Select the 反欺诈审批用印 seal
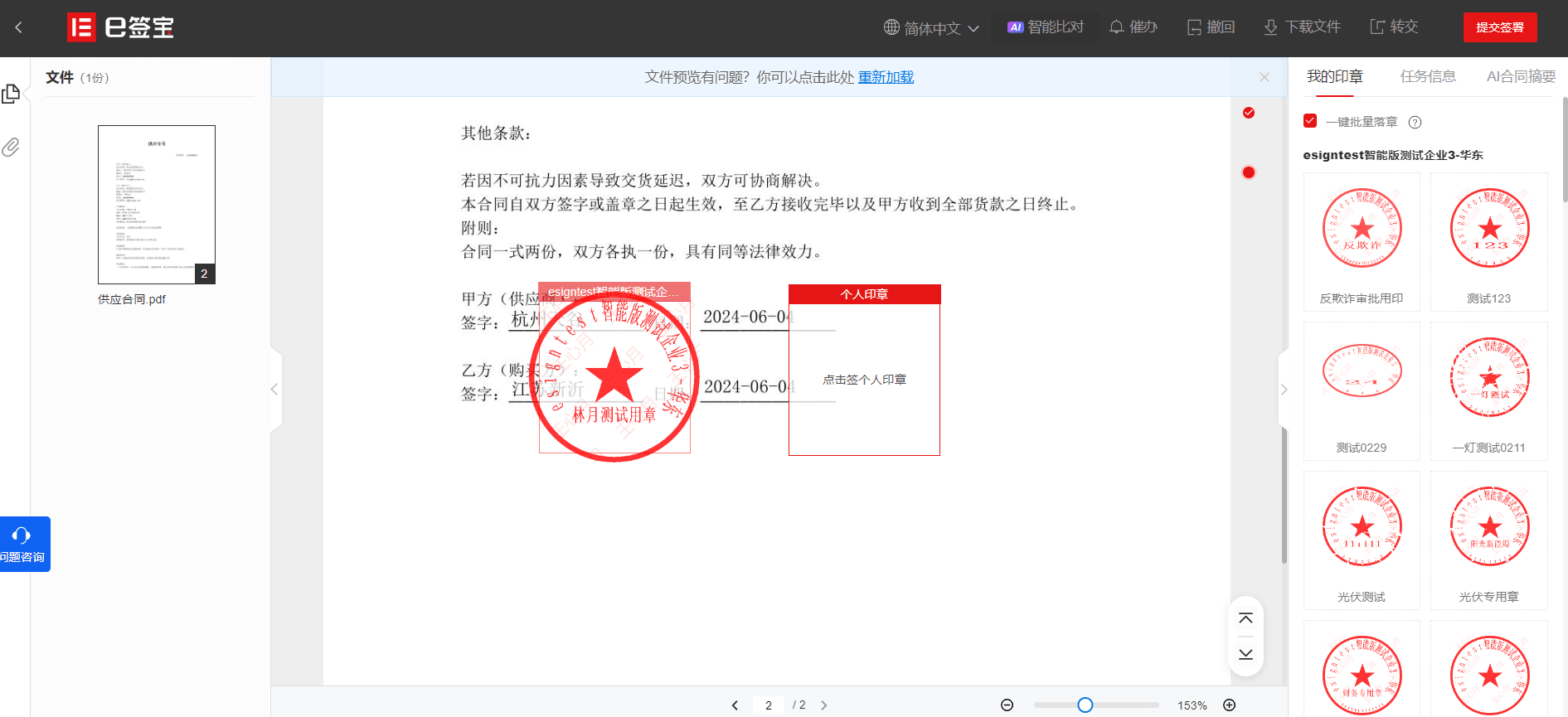Image resolution: width=1568 pixels, height=717 pixels. point(1362,242)
